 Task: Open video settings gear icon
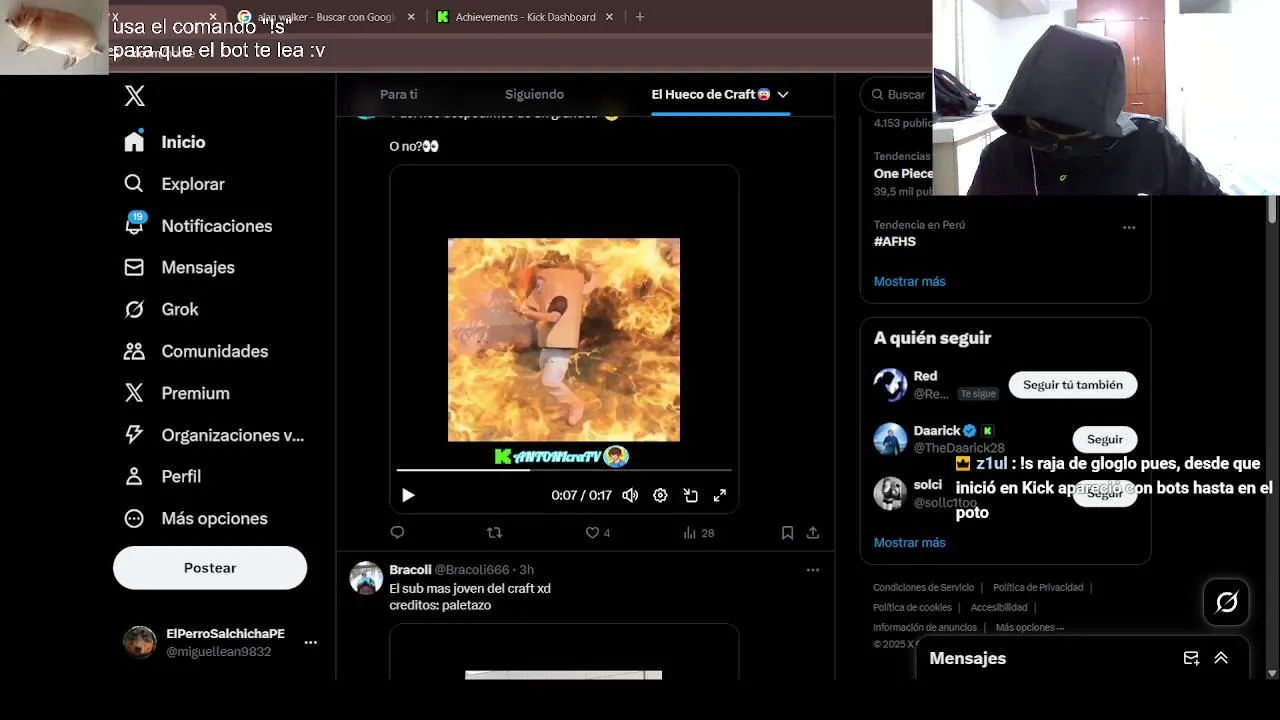[660, 495]
